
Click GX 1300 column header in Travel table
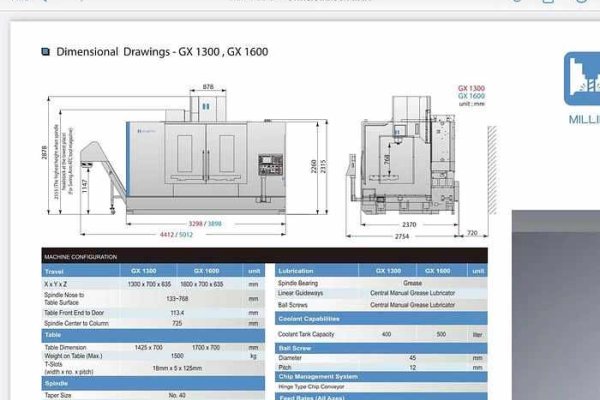click(143, 271)
